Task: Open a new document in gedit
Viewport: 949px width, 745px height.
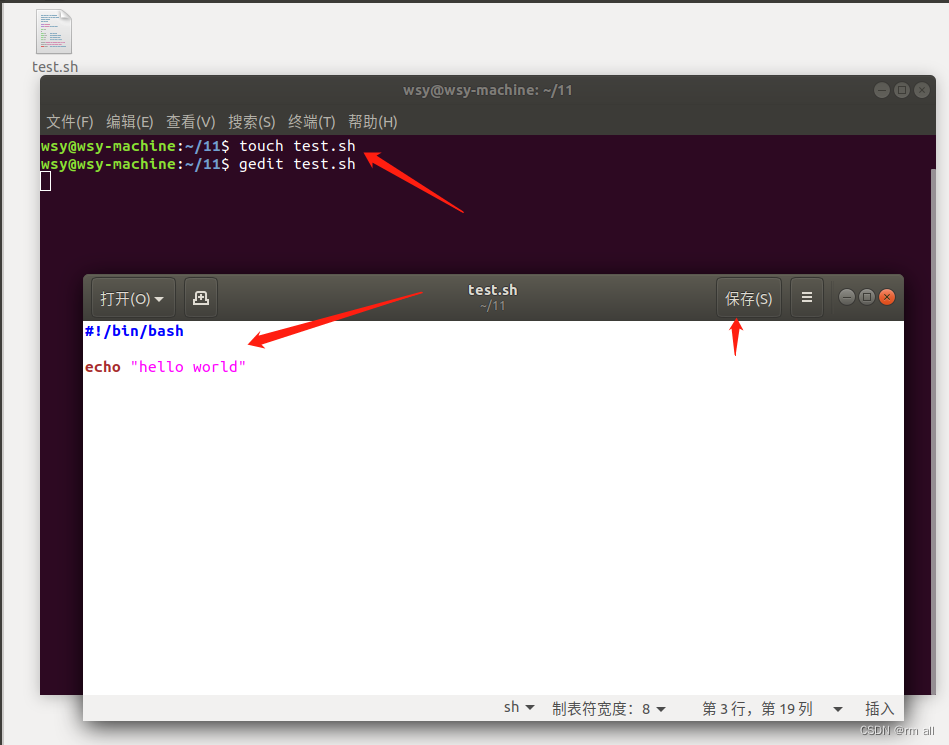Action: 200,297
